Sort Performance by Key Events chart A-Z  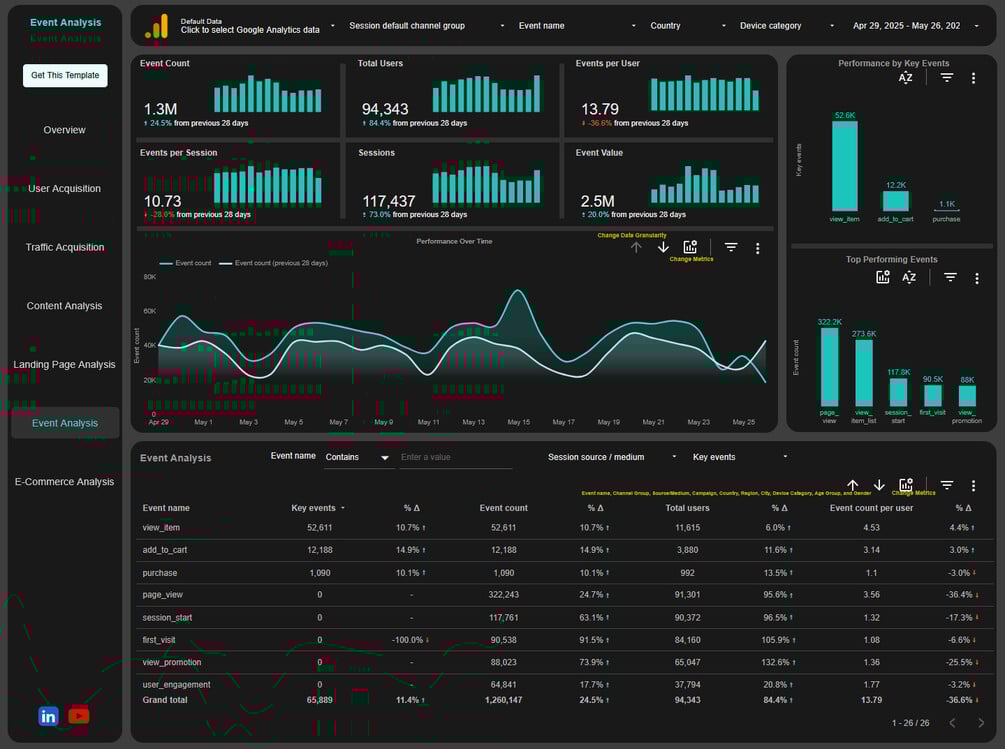[905, 78]
